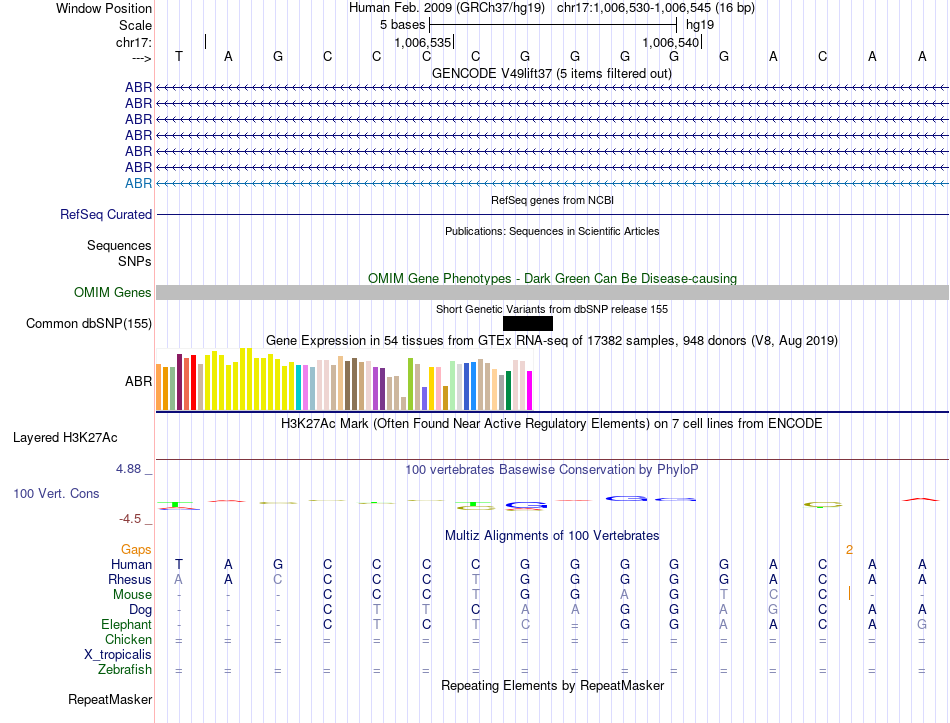Select the light-blue ABR transcript label
This screenshot has height=723, width=950.
tap(138, 183)
